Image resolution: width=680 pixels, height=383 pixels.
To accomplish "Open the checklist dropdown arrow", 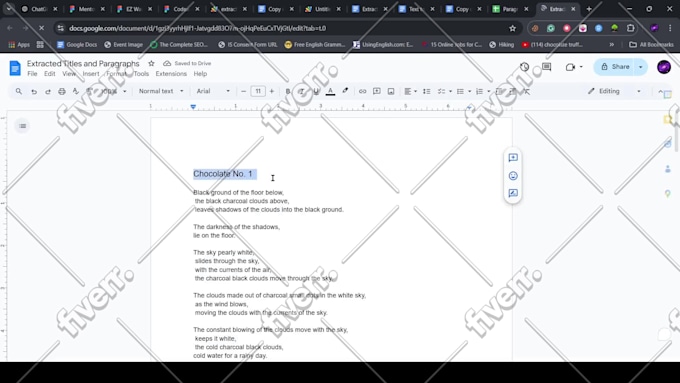I will 450,91.
